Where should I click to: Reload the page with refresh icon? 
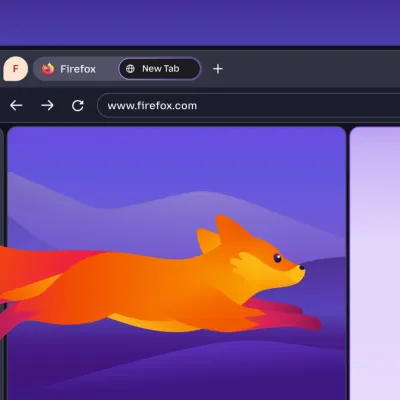pyautogui.click(x=78, y=106)
